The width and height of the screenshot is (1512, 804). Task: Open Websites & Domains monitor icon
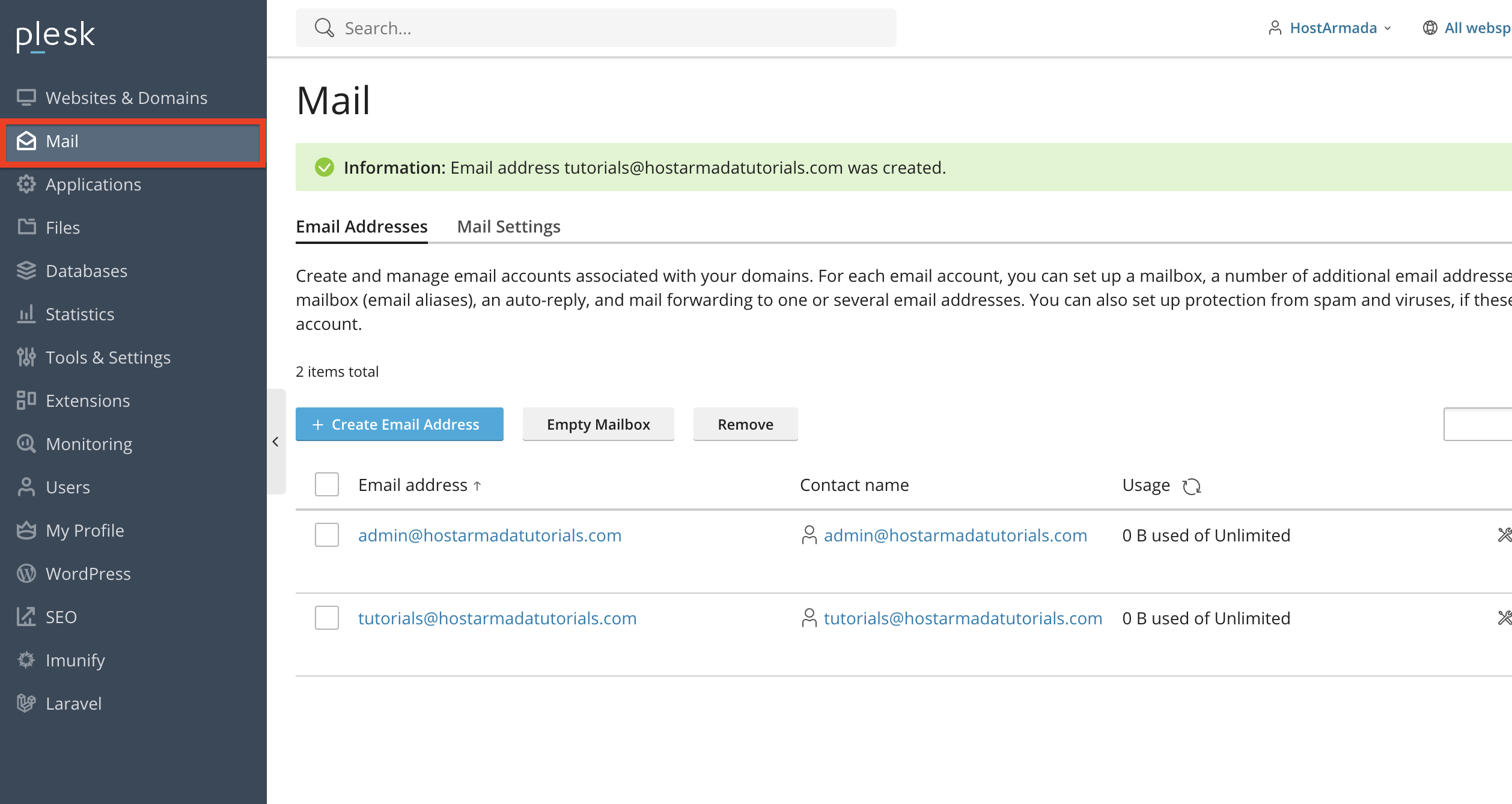(x=26, y=97)
